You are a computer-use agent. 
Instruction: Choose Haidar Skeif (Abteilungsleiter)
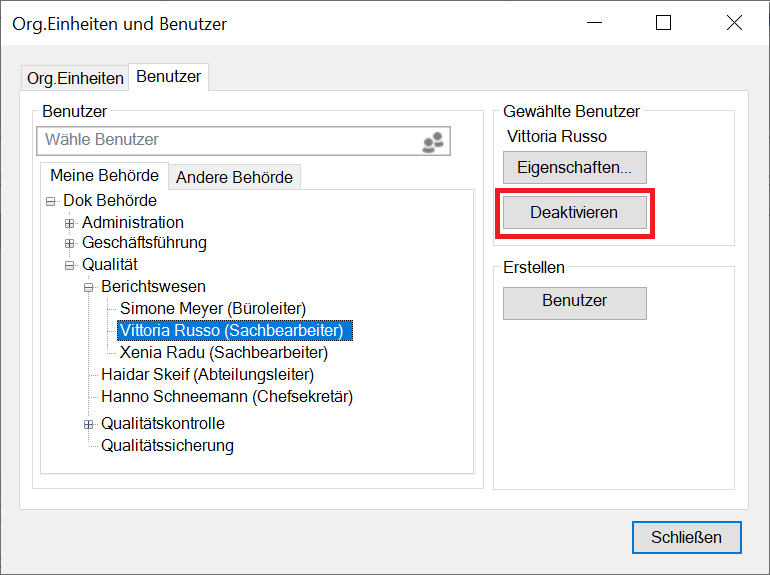[x=207, y=375]
